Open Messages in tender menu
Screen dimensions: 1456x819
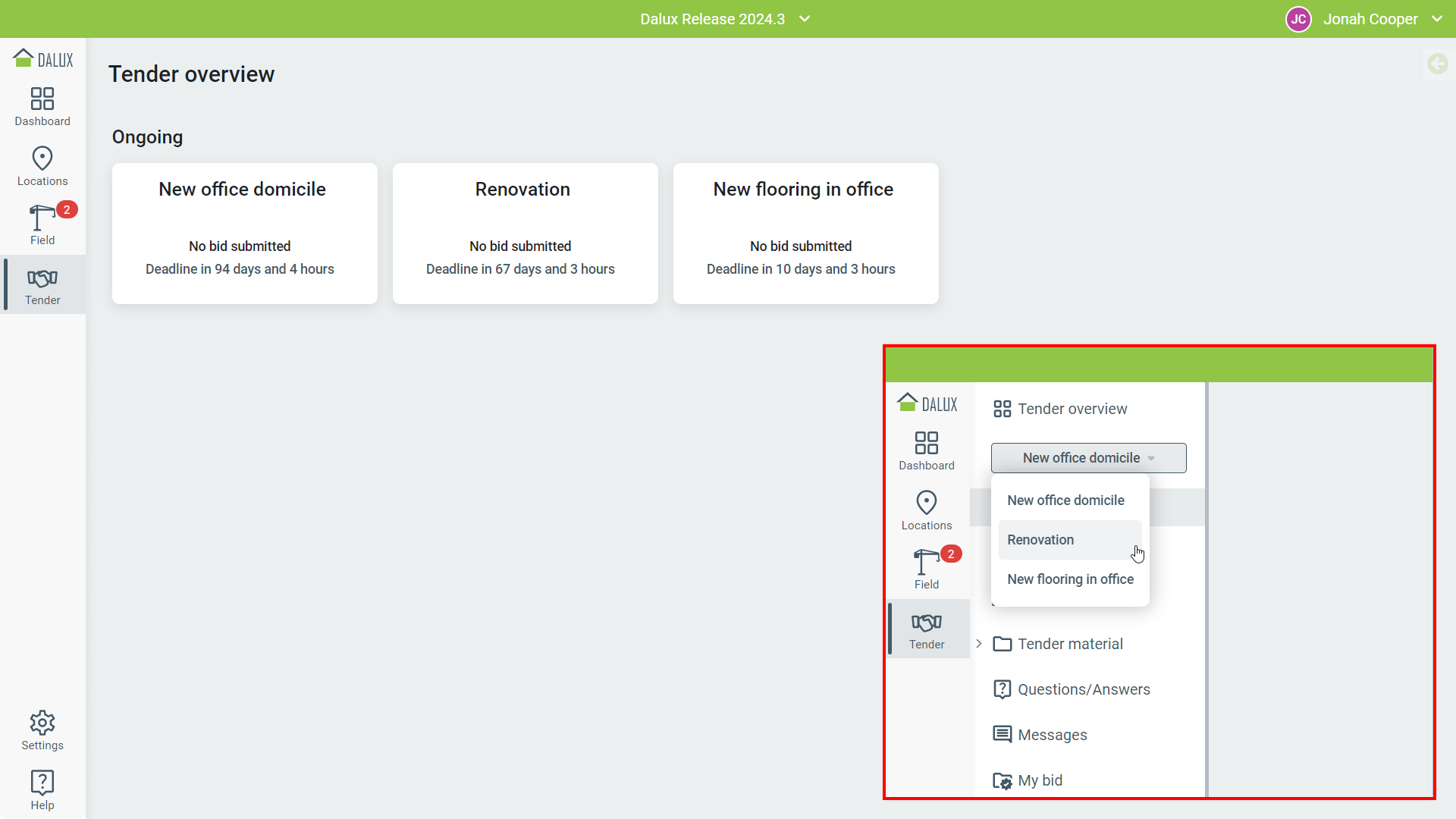tap(1052, 735)
